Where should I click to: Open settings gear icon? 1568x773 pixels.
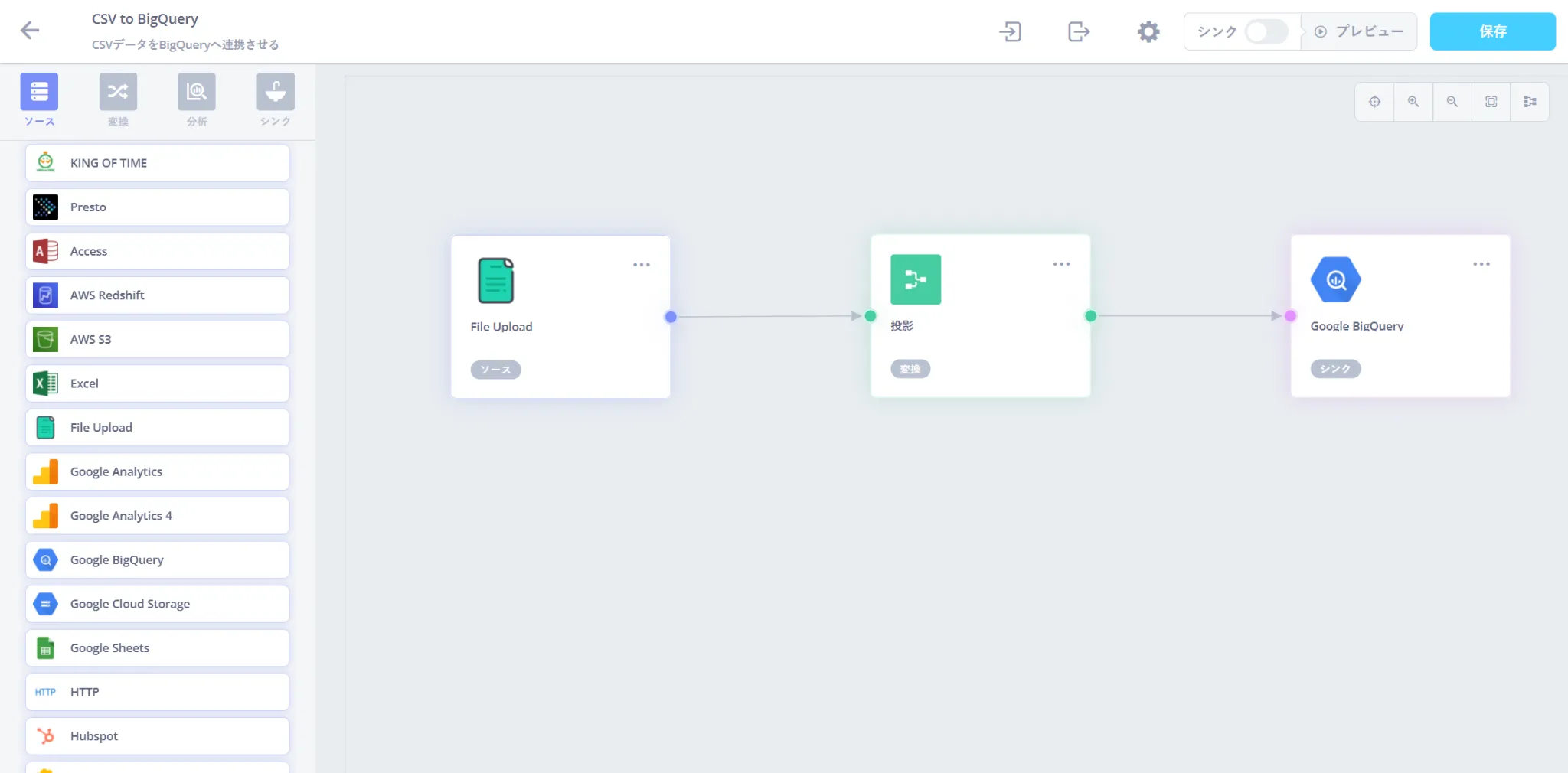coord(1148,31)
